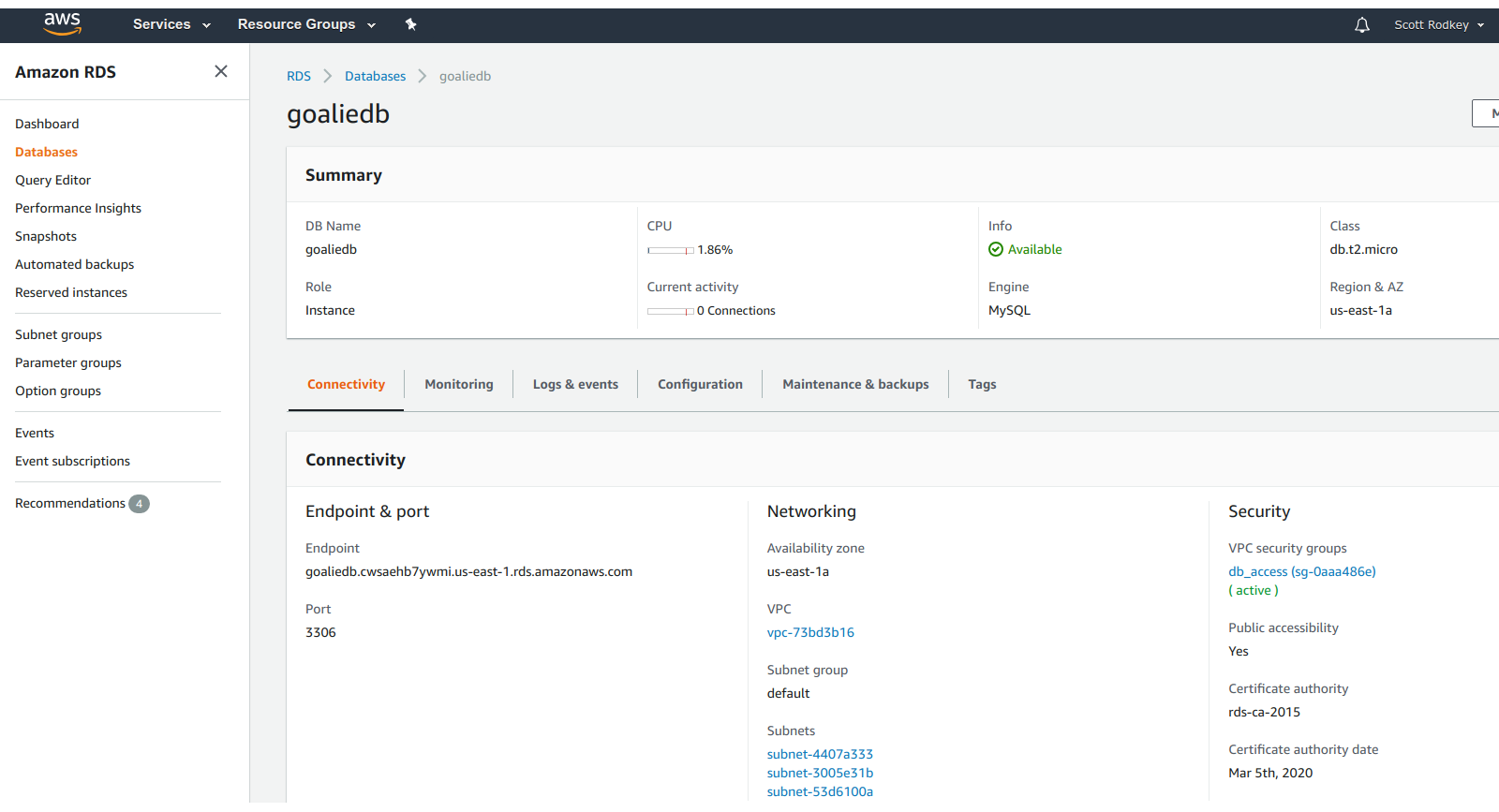Open Snapshots in sidebar

click(46, 236)
